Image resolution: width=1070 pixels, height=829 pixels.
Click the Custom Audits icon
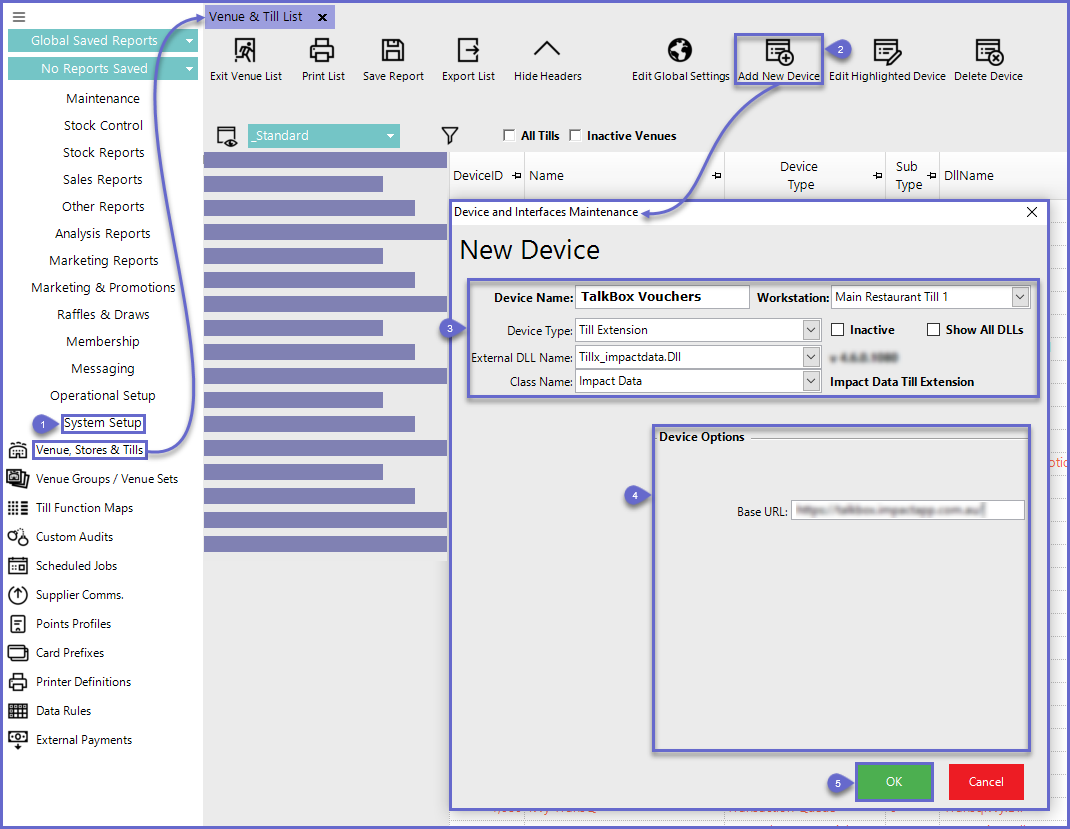click(x=18, y=537)
